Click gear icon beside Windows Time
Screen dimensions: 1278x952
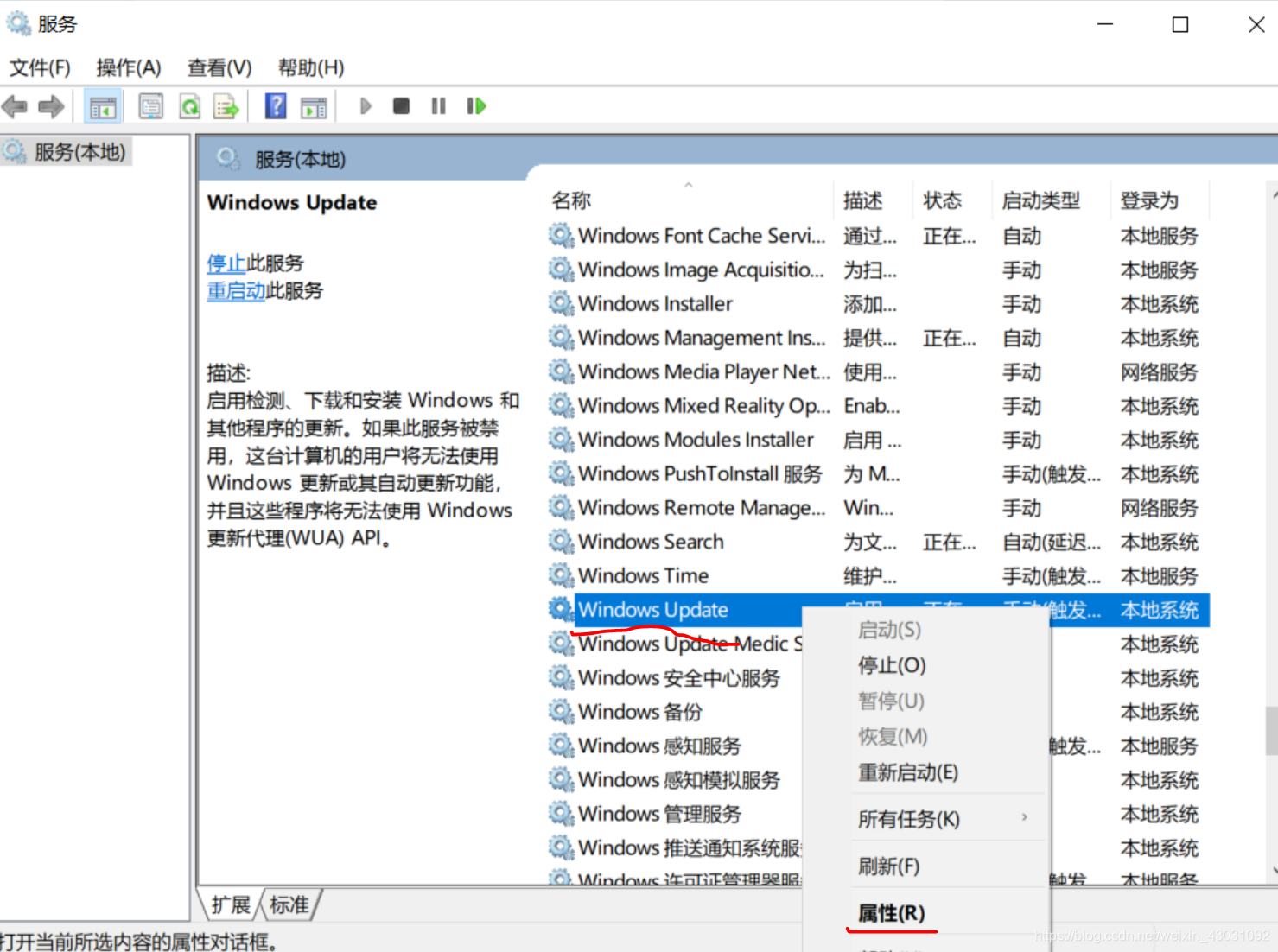click(561, 575)
